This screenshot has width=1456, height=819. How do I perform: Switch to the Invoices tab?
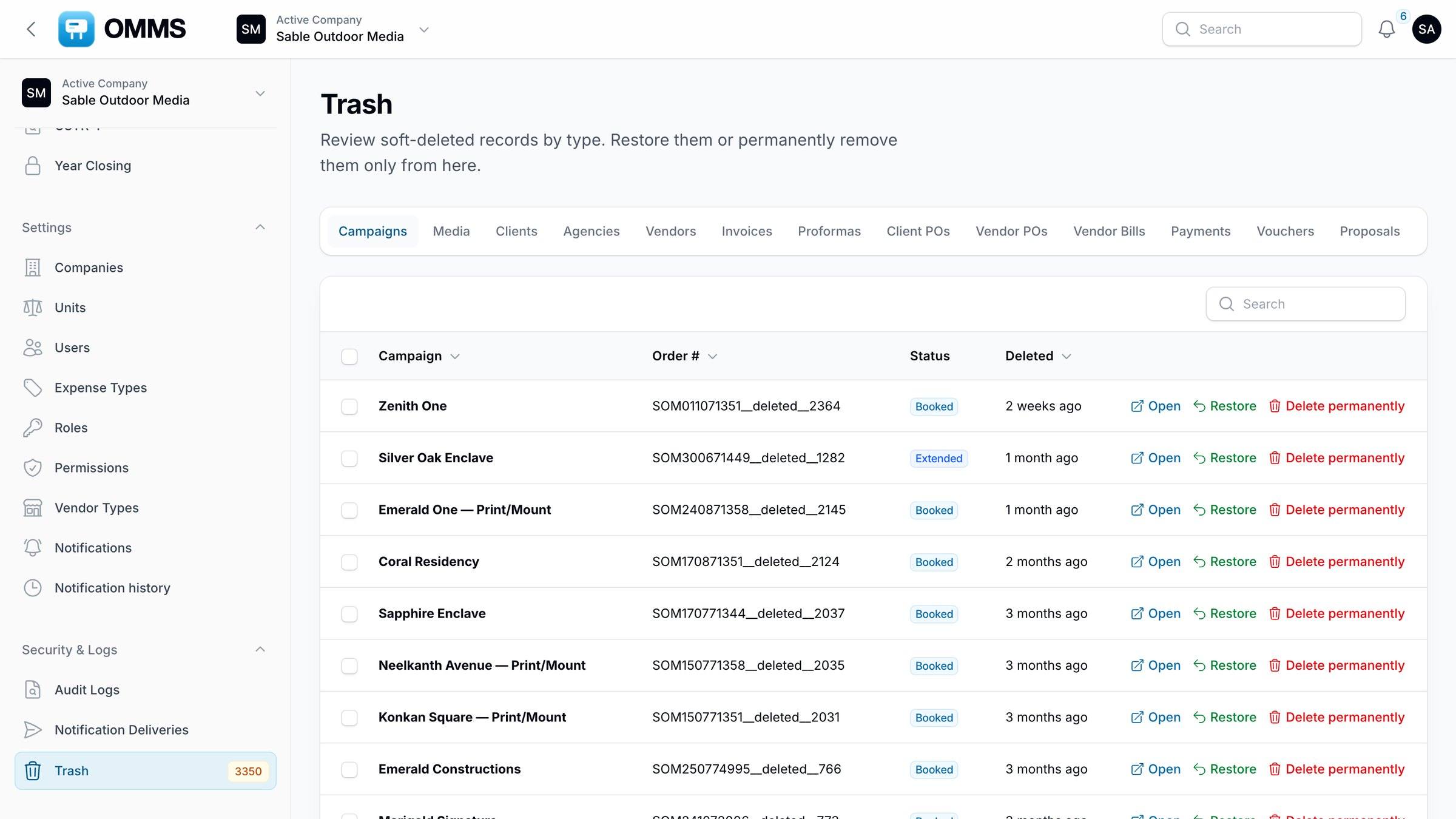(x=747, y=231)
